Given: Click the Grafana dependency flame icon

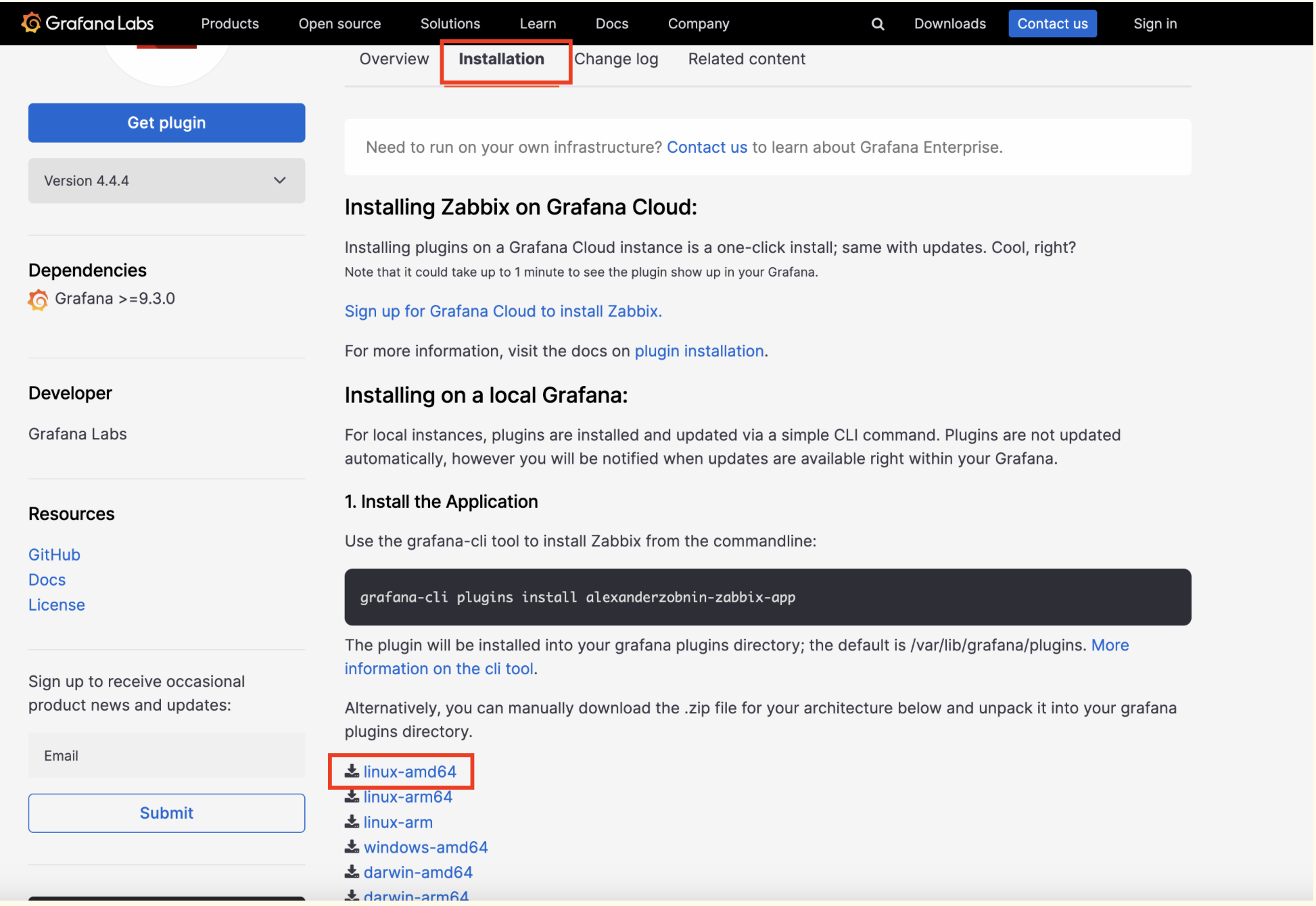Looking at the screenshot, I should click(38, 299).
